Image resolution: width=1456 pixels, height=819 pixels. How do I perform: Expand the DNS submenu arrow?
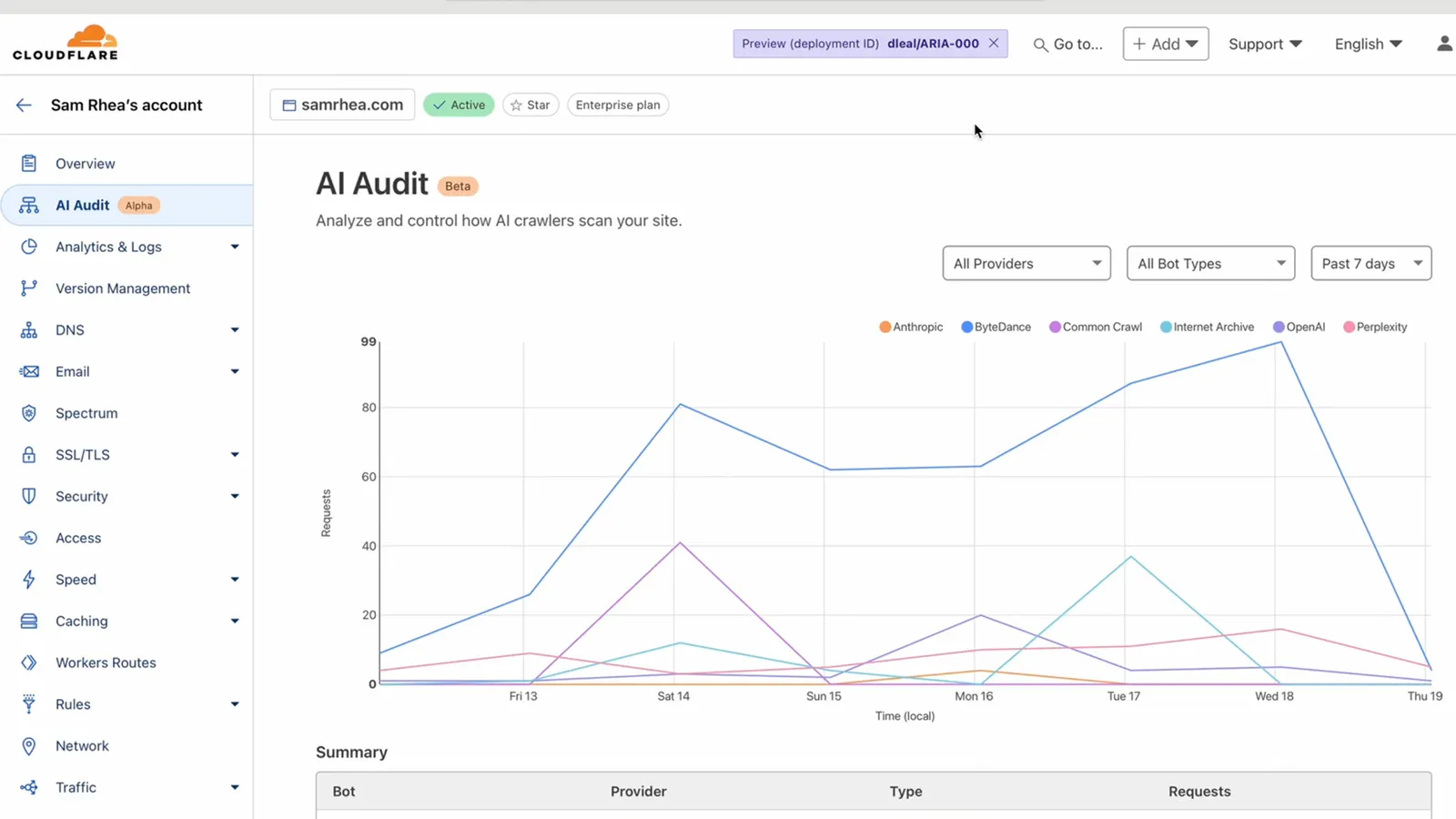pyautogui.click(x=235, y=330)
